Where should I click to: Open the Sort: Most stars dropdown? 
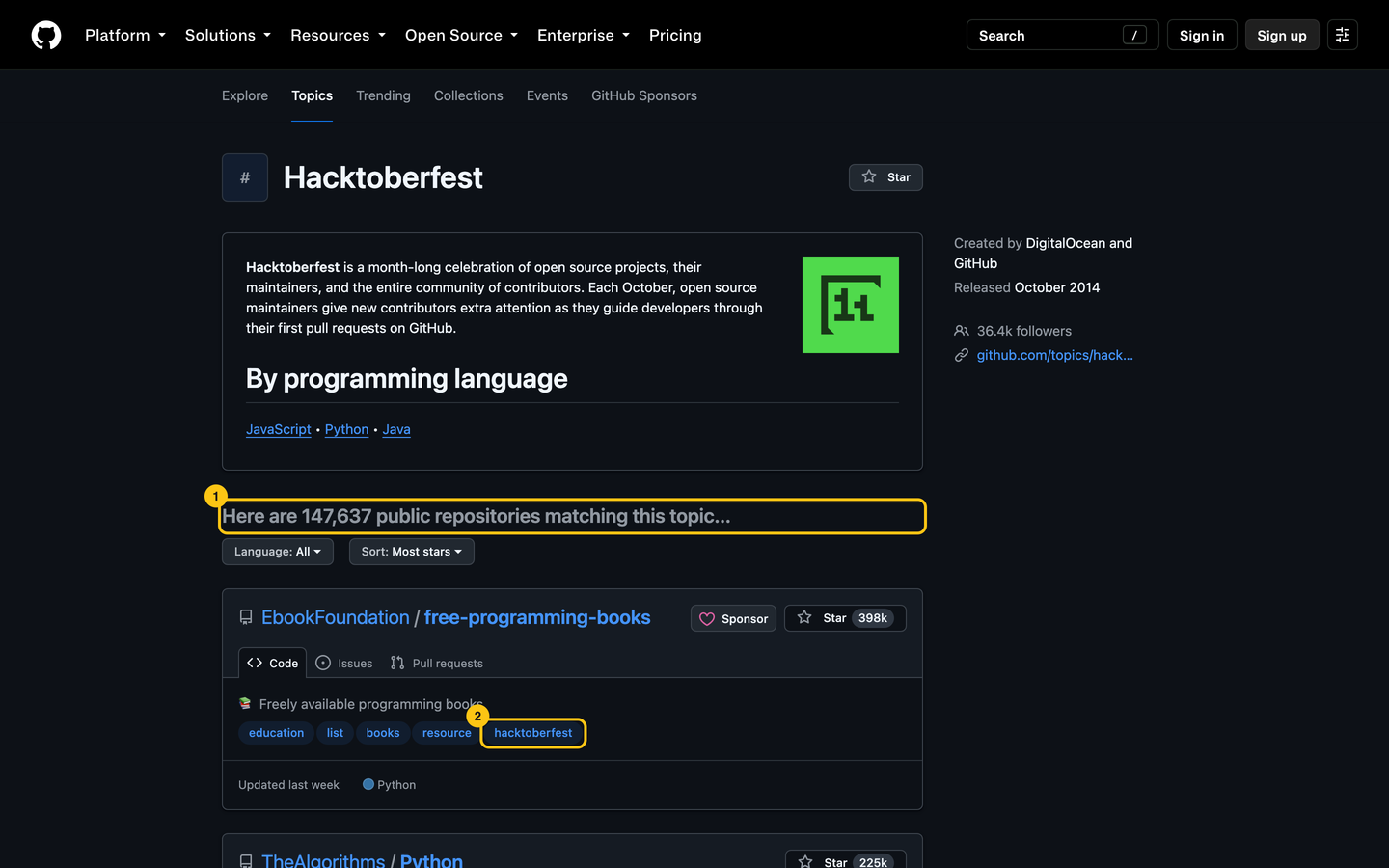pos(412,552)
